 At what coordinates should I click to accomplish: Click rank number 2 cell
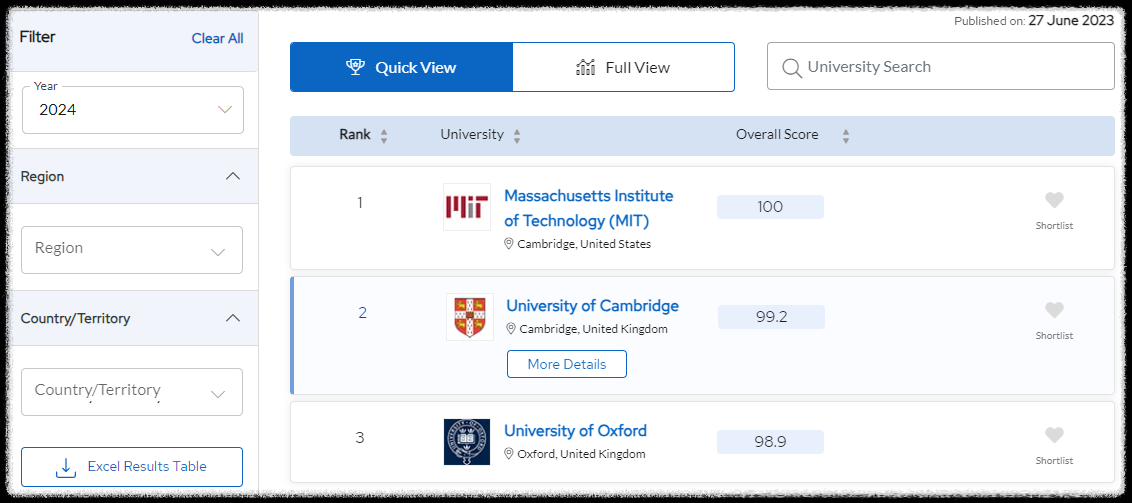tap(362, 313)
